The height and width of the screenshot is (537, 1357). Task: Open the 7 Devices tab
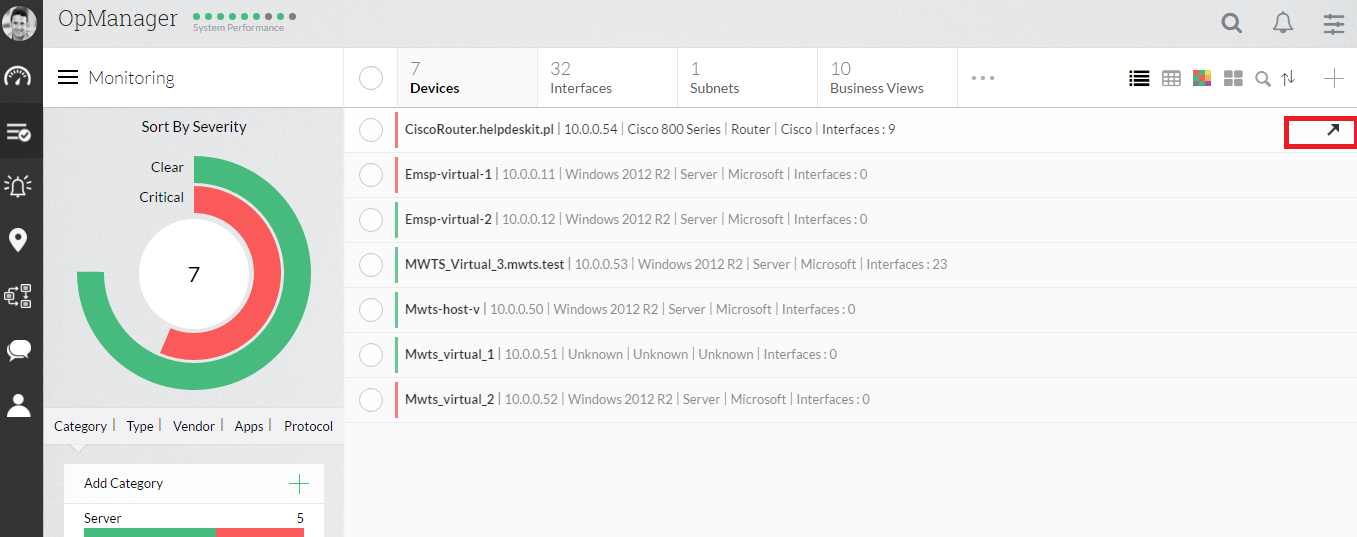pyautogui.click(x=467, y=78)
